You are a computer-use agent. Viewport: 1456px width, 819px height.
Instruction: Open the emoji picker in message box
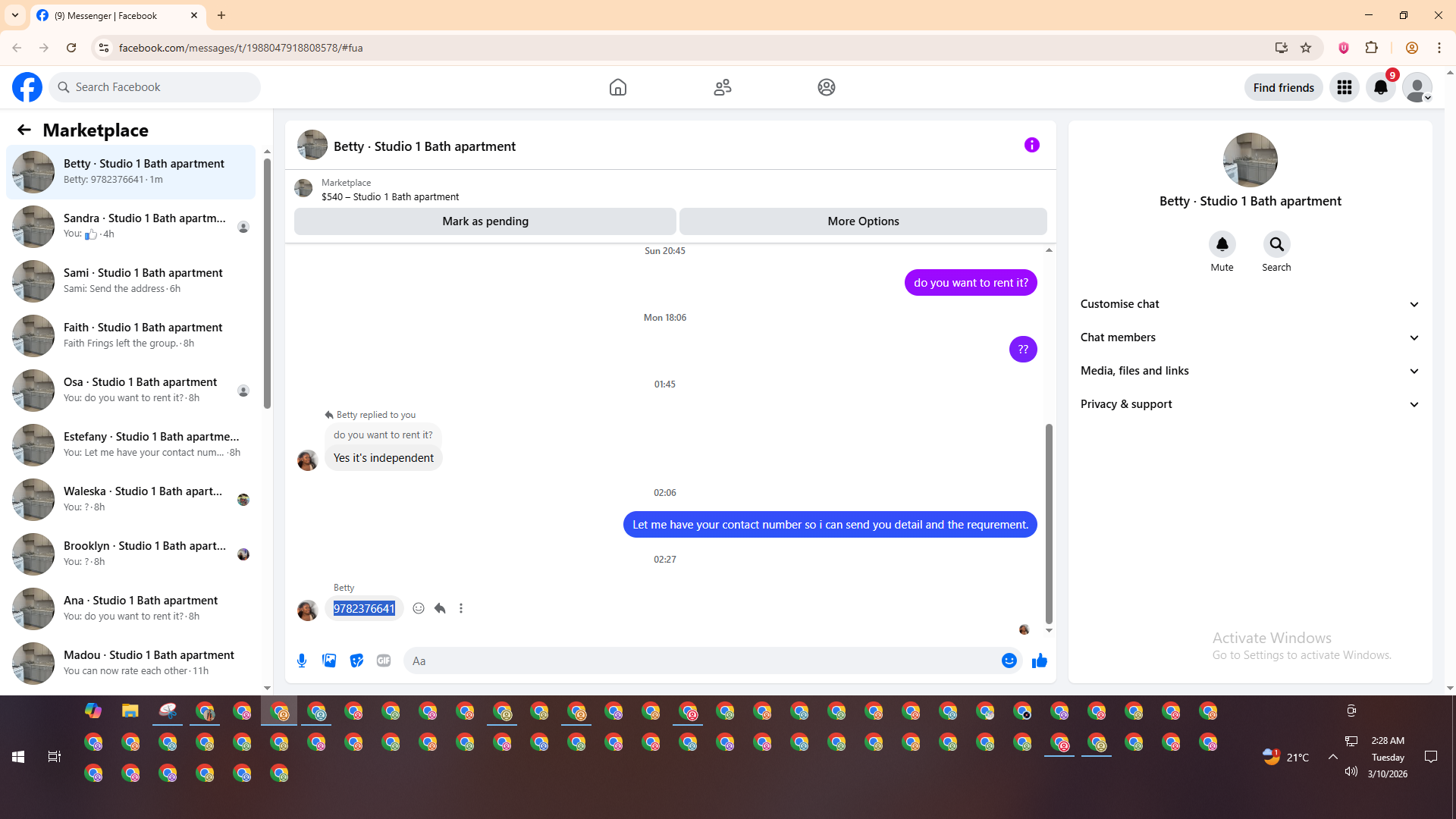click(1009, 661)
